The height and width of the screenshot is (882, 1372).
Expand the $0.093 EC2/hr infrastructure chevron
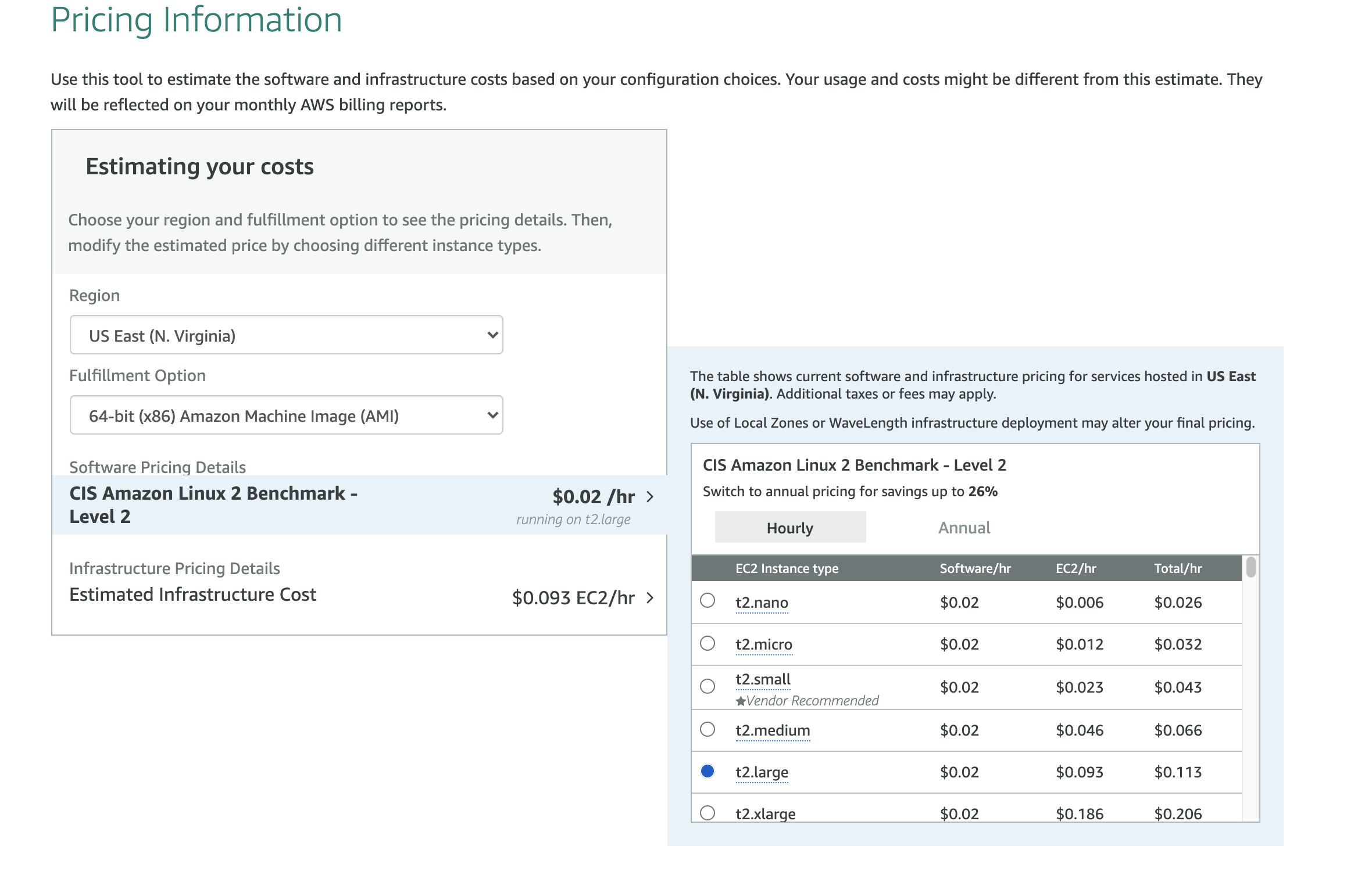pos(651,598)
